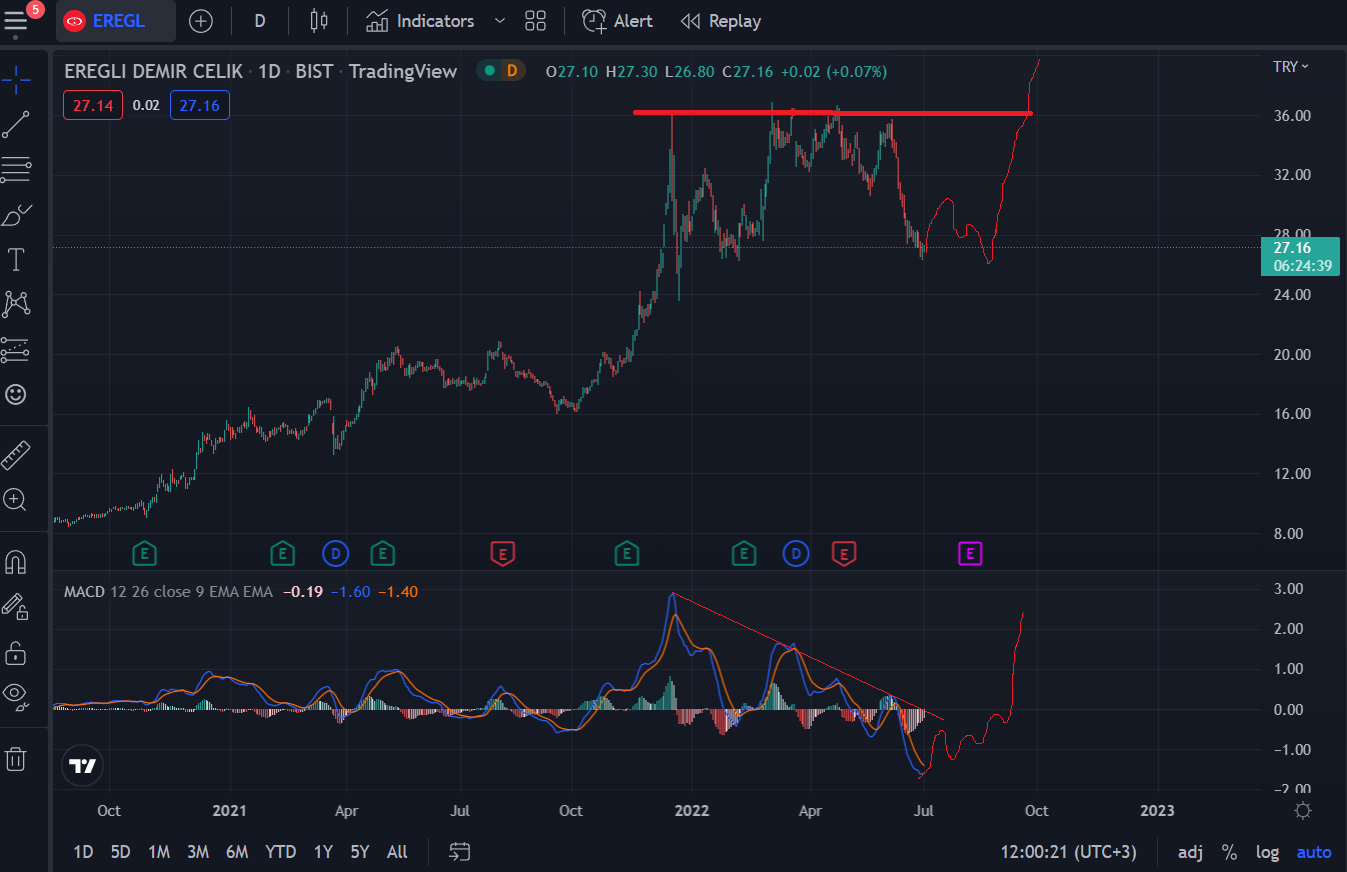
Task: Activate the zoom in tool
Action: tap(16, 499)
